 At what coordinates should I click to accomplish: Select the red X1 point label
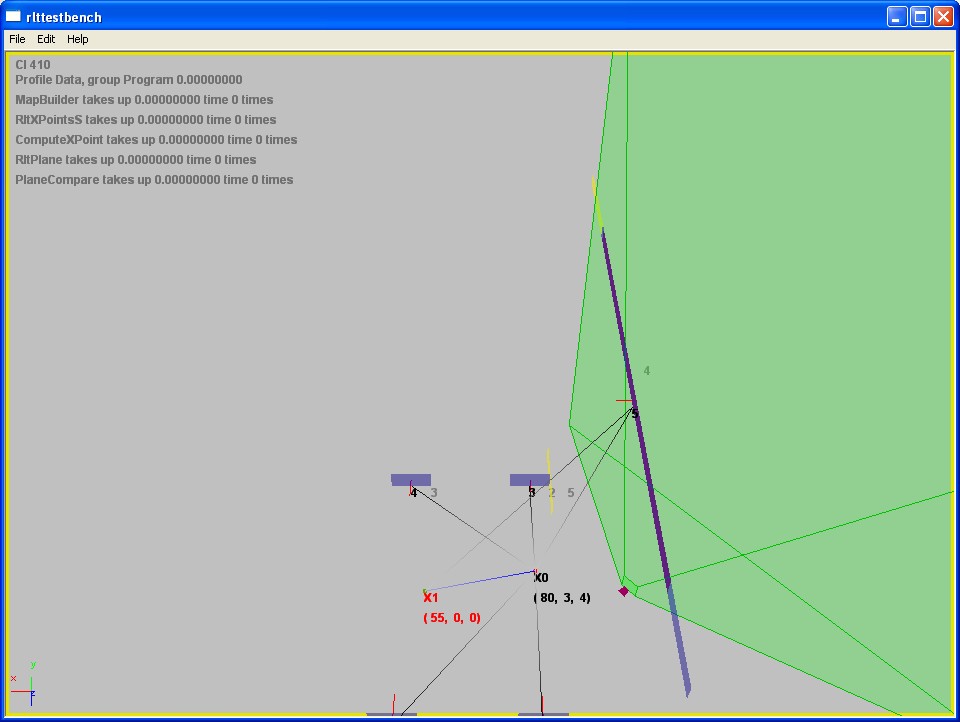tap(431, 597)
